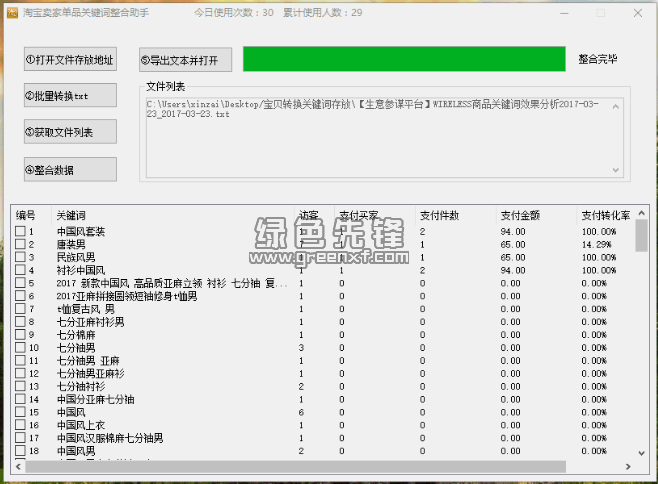Image resolution: width=658 pixels, height=484 pixels.
Task: Close the window
Action: click(638, 13)
